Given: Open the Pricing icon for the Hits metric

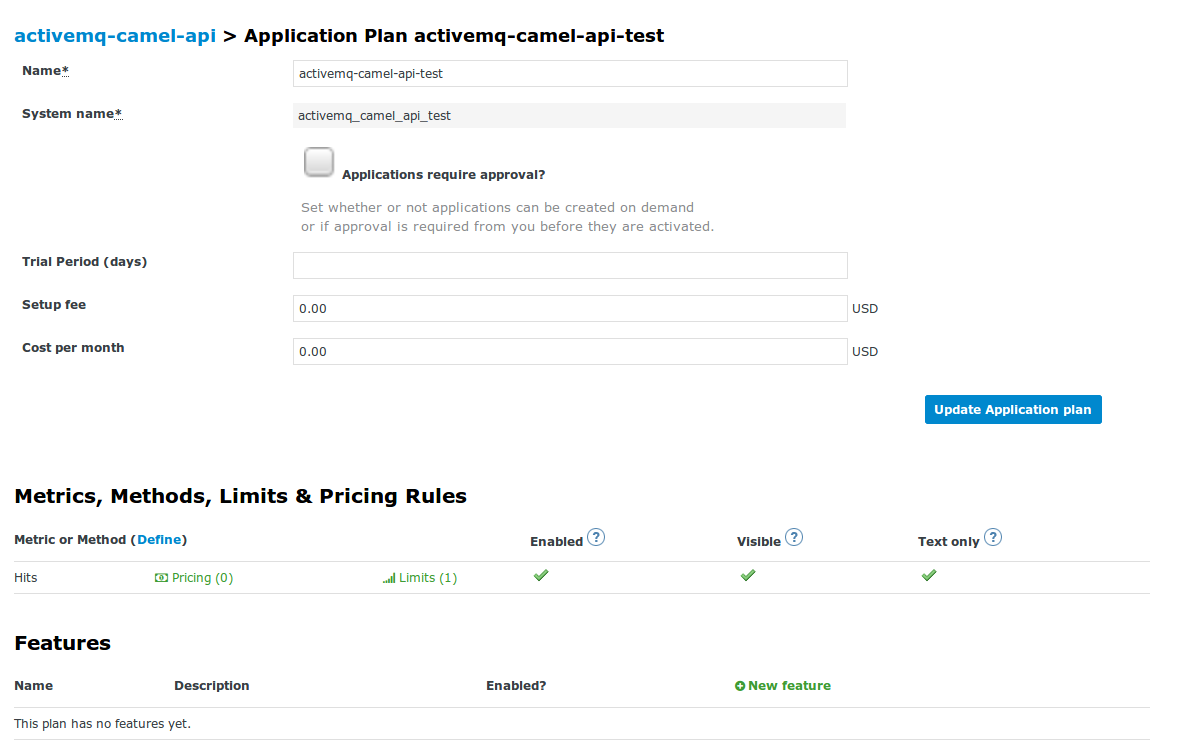Looking at the screenshot, I should coord(160,577).
